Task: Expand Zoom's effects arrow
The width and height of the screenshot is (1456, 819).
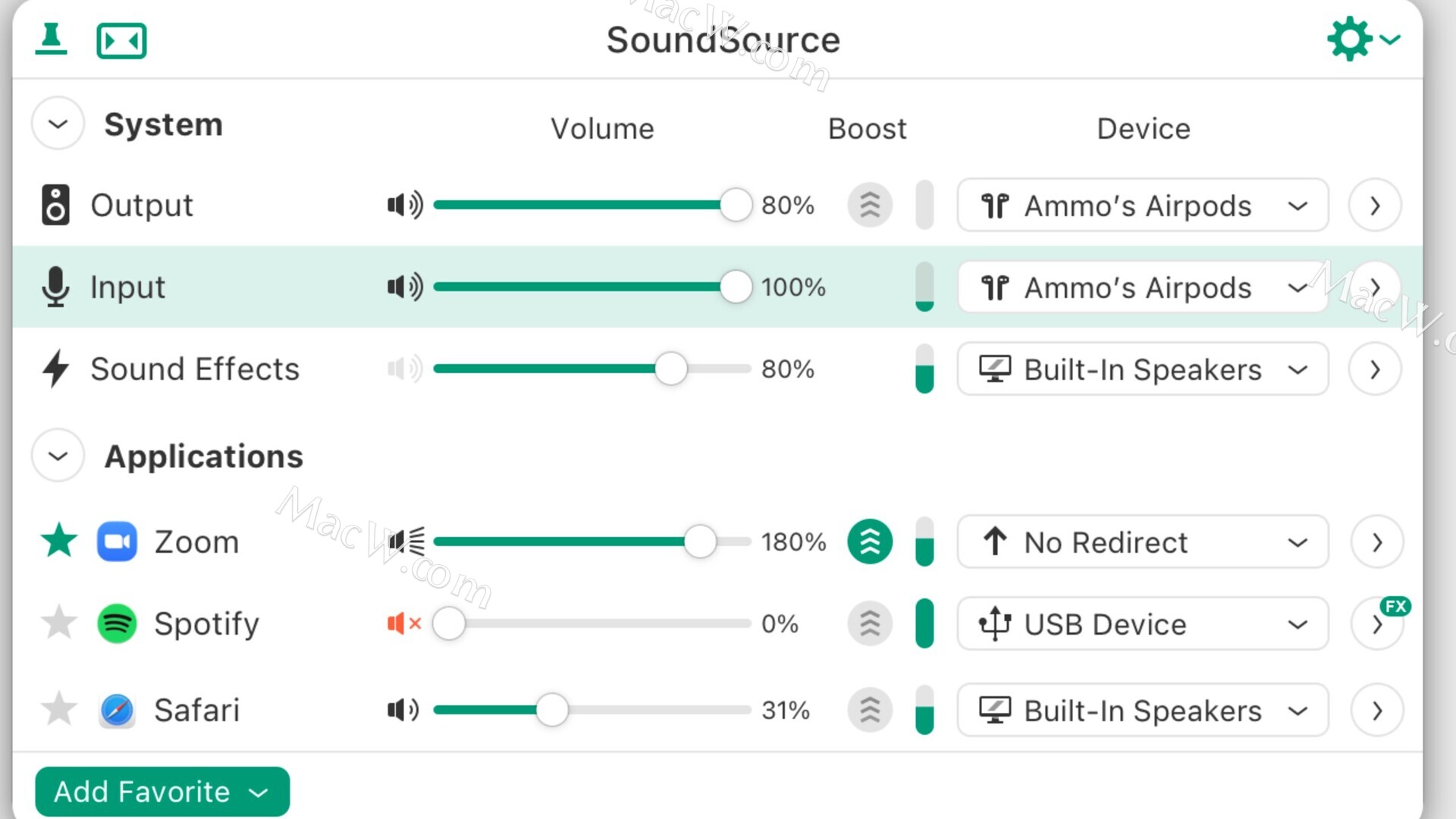Action: pyautogui.click(x=1376, y=541)
